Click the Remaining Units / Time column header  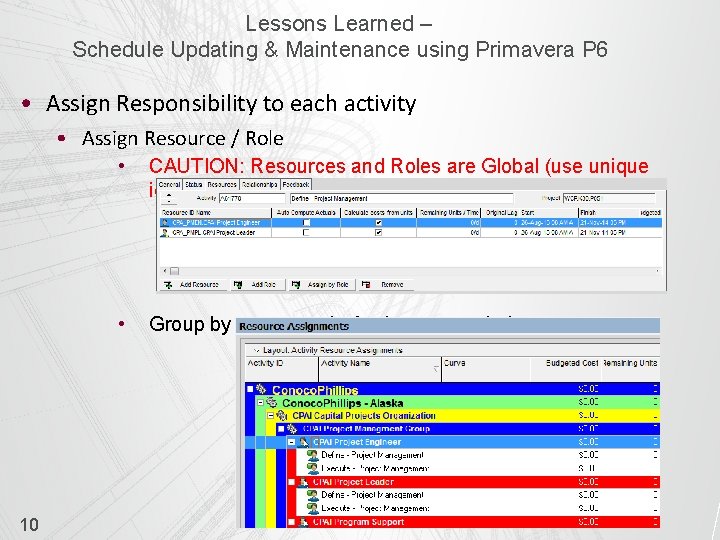click(449, 213)
